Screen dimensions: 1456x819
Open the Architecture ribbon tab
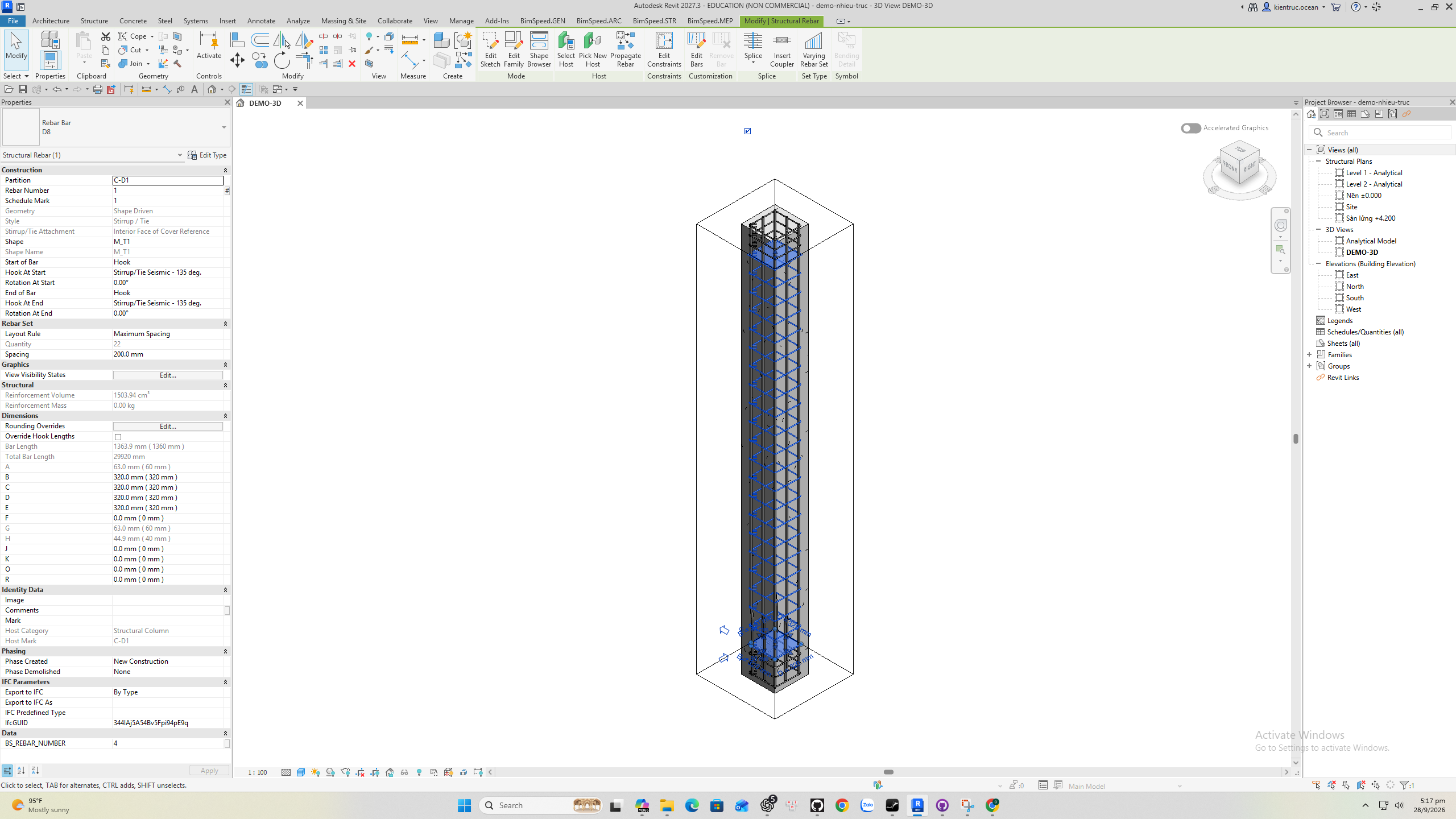[51, 21]
